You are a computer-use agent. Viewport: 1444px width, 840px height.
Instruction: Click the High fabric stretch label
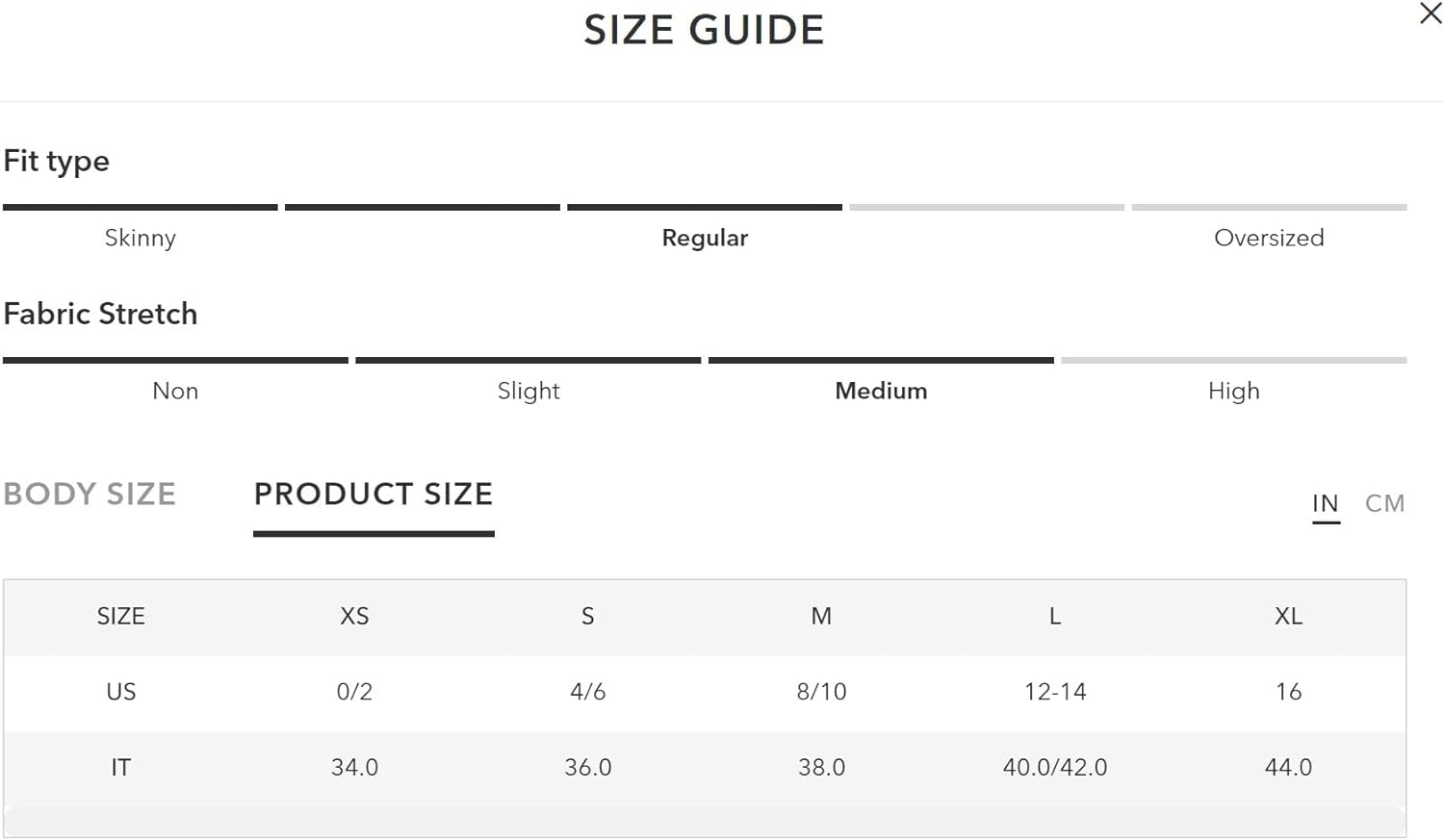coord(1234,391)
